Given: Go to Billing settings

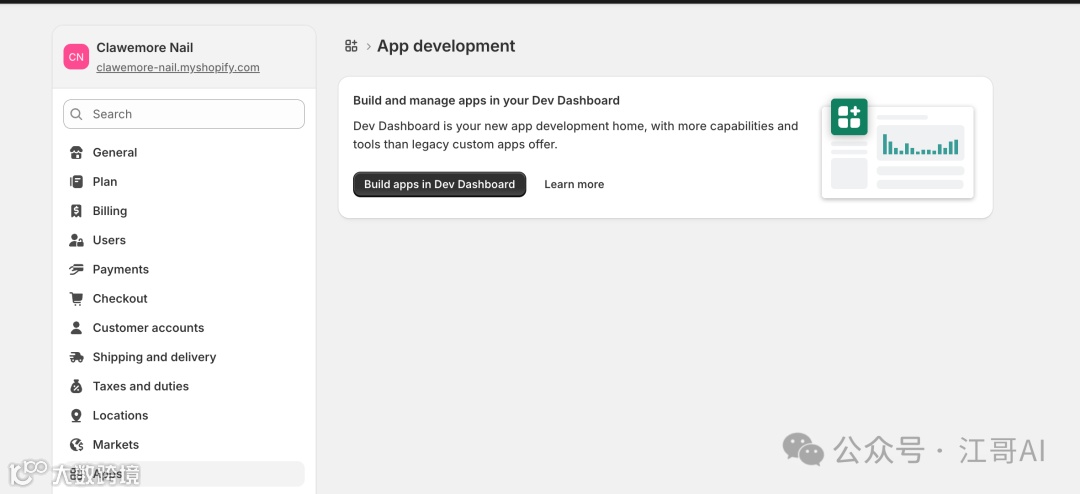Looking at the screenshot, I should tap(184, 211).
